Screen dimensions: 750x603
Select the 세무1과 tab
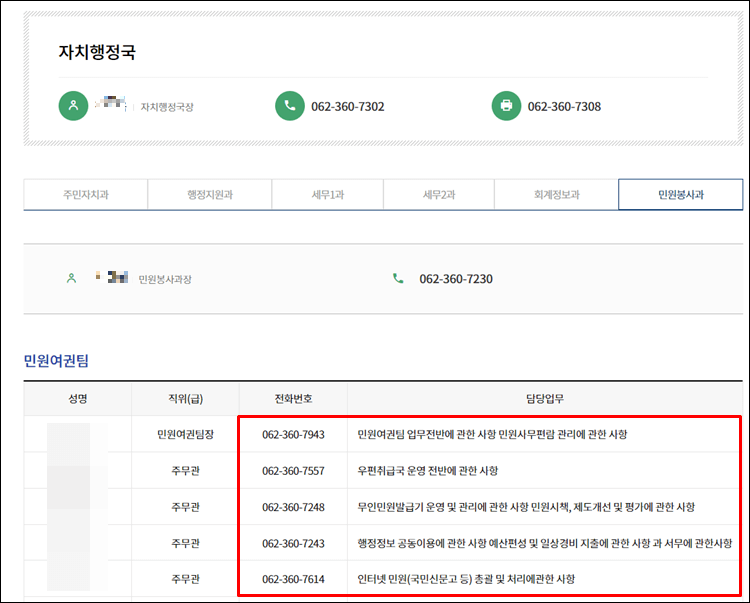click(x=328, y=195)
